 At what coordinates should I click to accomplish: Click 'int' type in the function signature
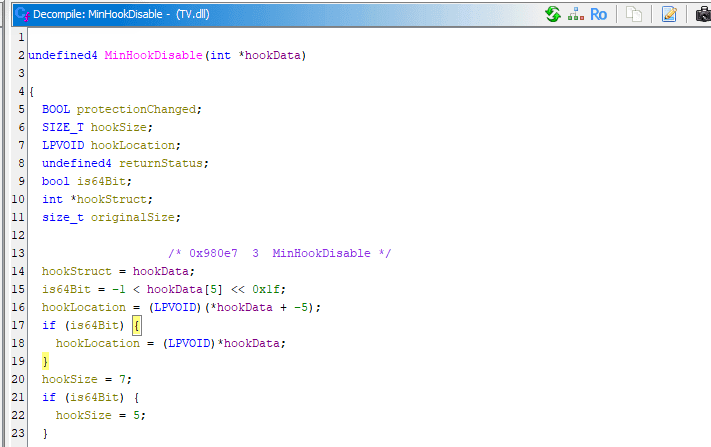point(220,55)
